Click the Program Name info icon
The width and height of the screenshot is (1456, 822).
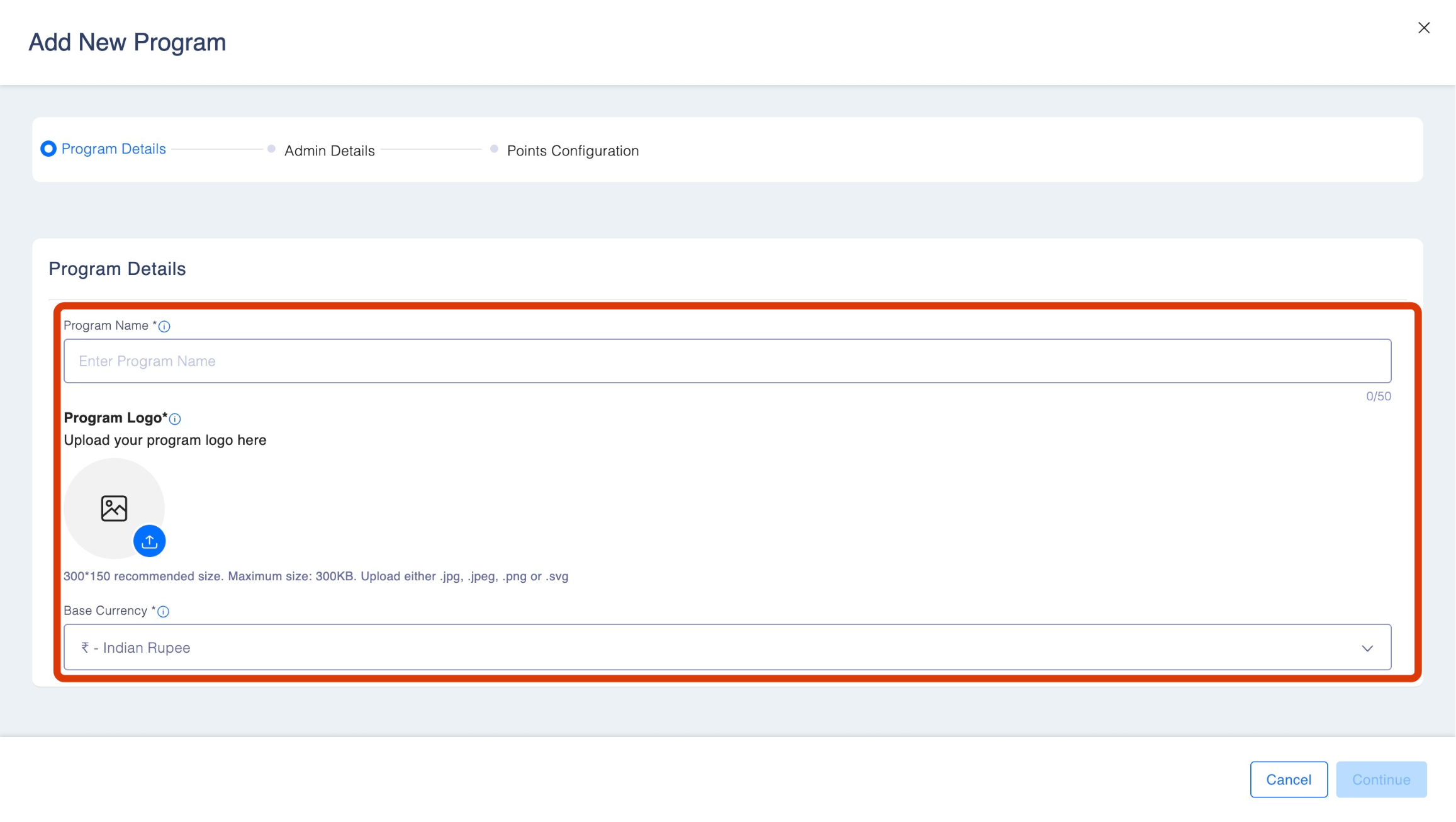pyautogui.click(x=164, y=326)
